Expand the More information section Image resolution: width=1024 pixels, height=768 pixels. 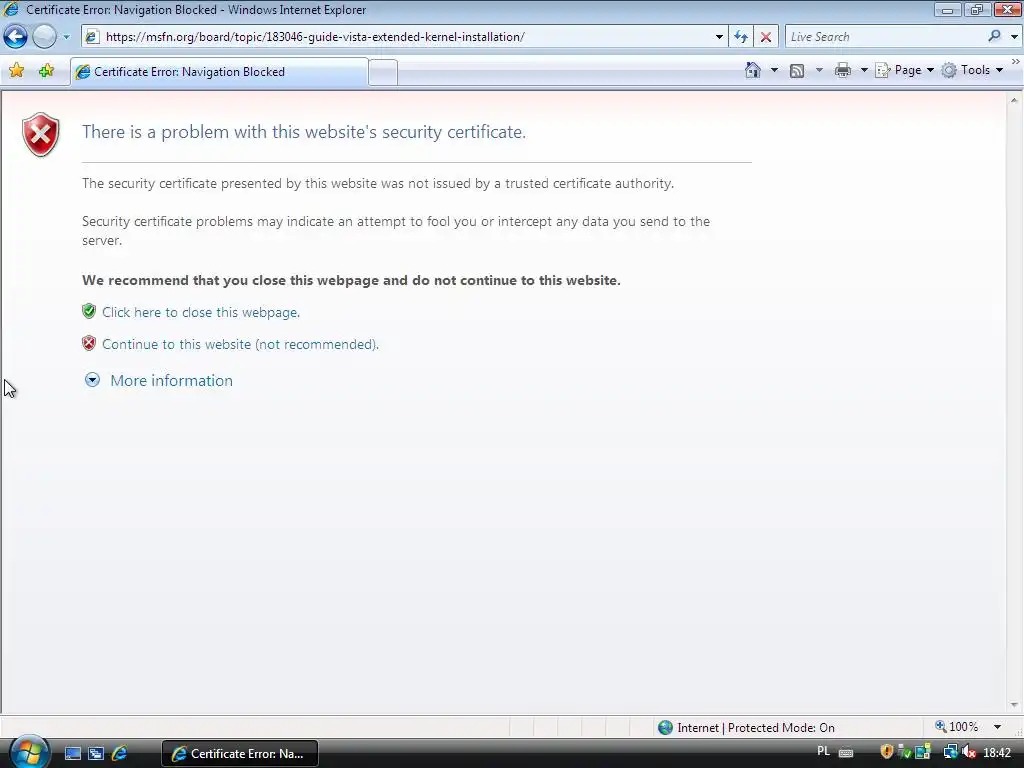click(x=92, y=379)
